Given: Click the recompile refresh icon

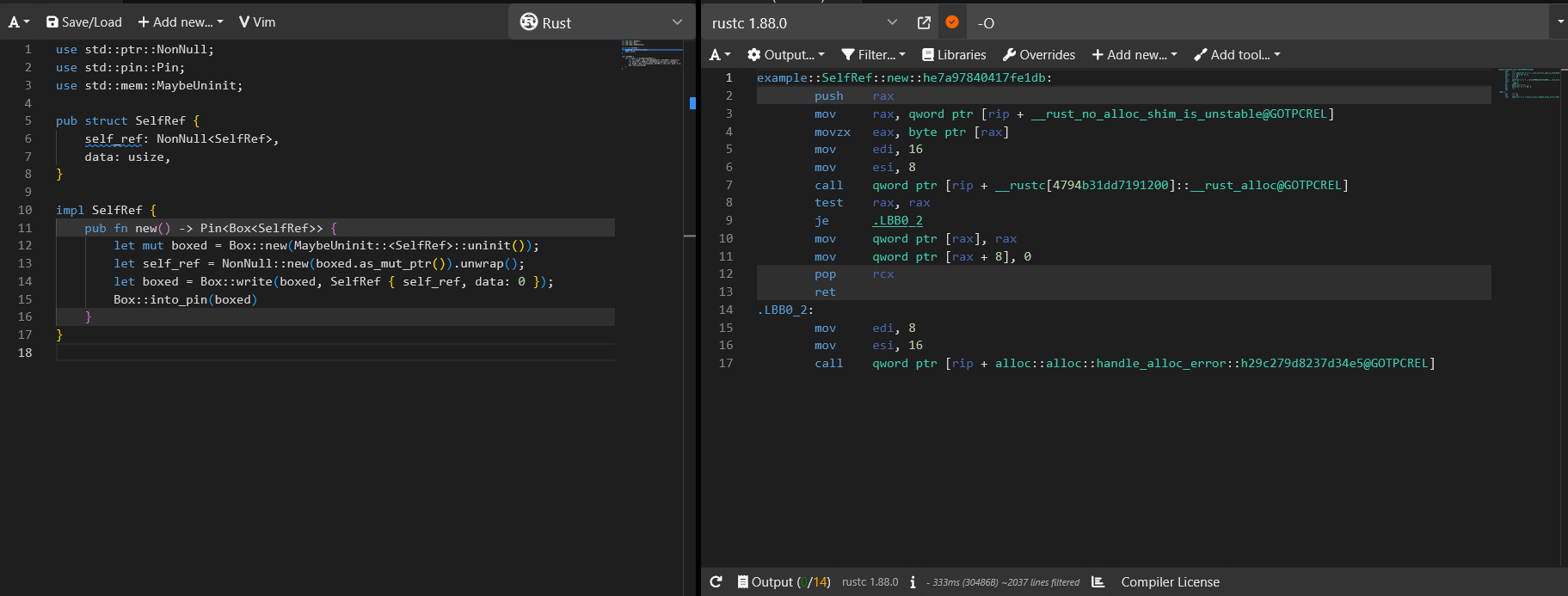Looking at the screenshot, I should 716,582.
